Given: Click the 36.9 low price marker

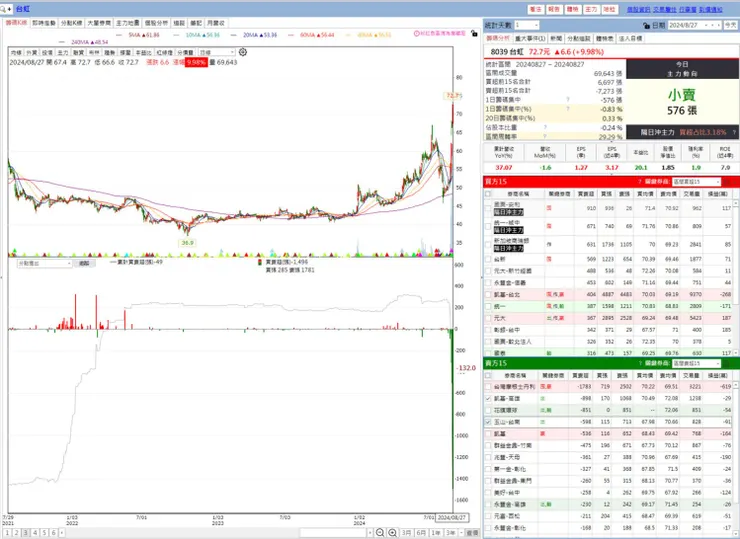Looking at the screenshot, I should tap(187, 243).
